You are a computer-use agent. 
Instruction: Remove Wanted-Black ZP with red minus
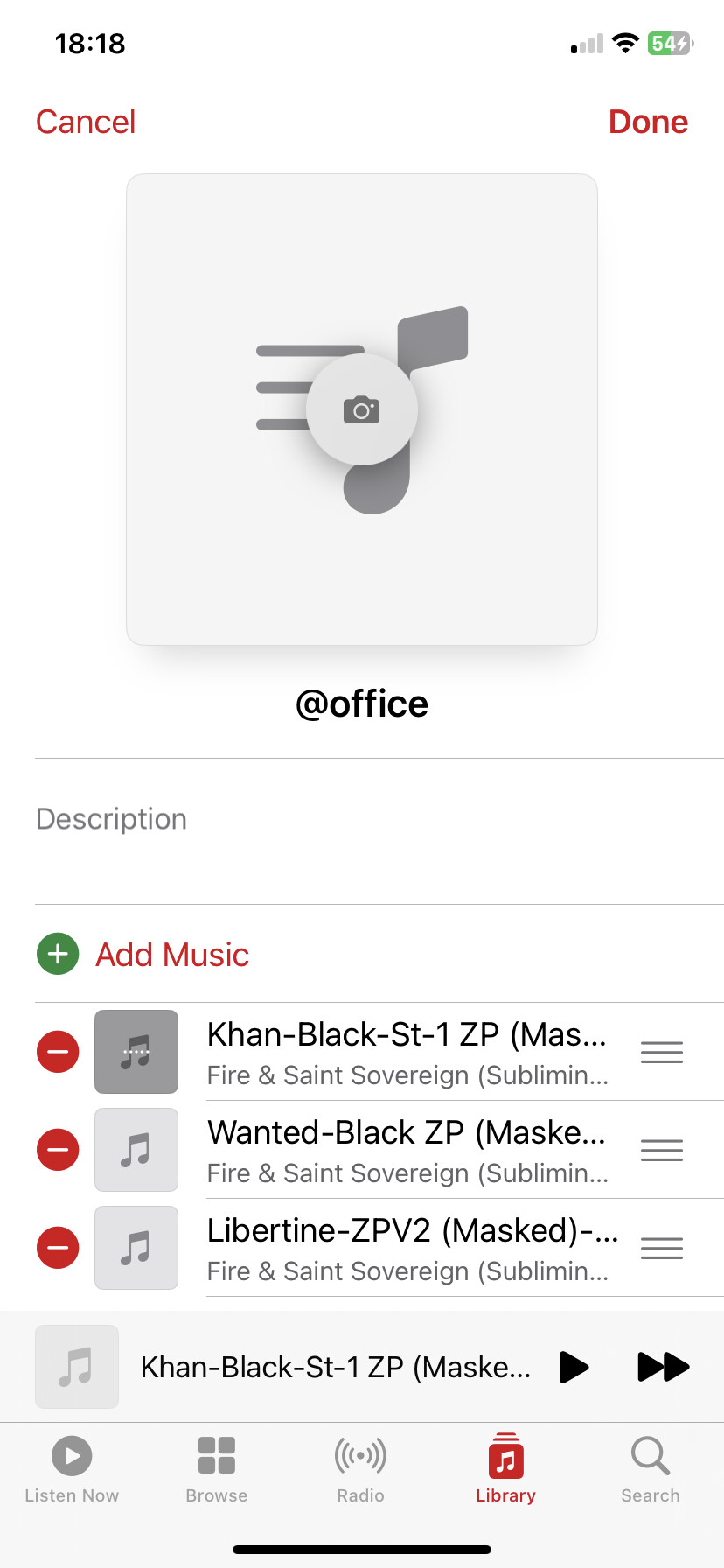pyautogui.click(x=58, y=1150)
